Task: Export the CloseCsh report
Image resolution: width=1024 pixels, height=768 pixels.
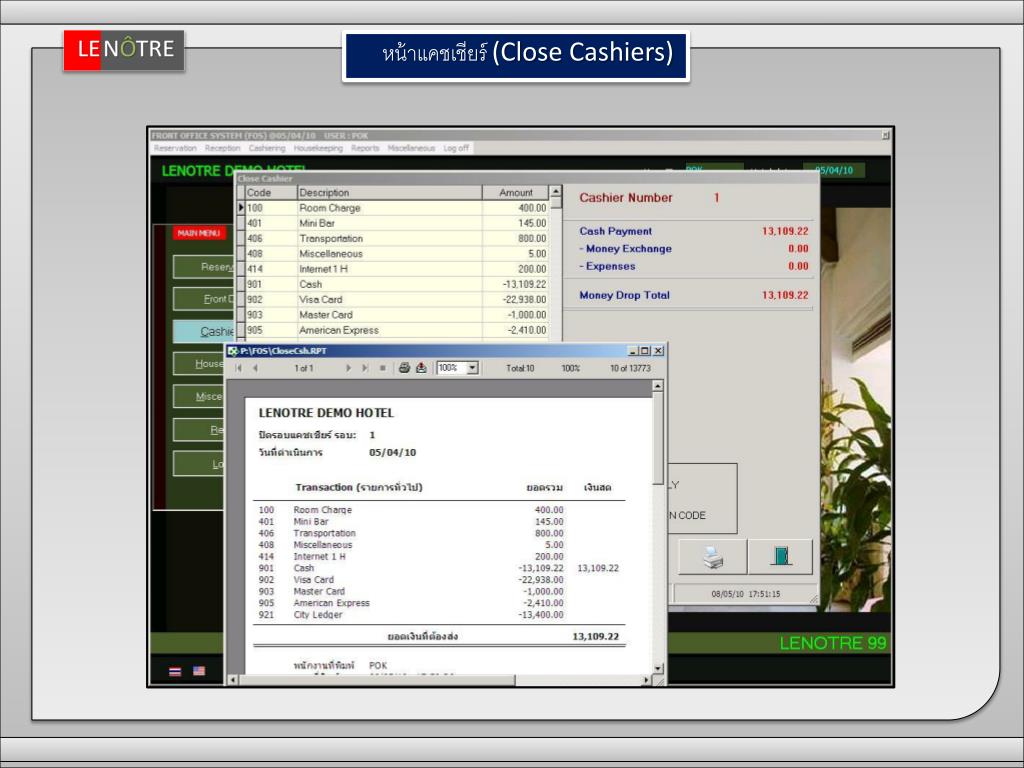Action: pyautogui.click(x=421, y=368)
